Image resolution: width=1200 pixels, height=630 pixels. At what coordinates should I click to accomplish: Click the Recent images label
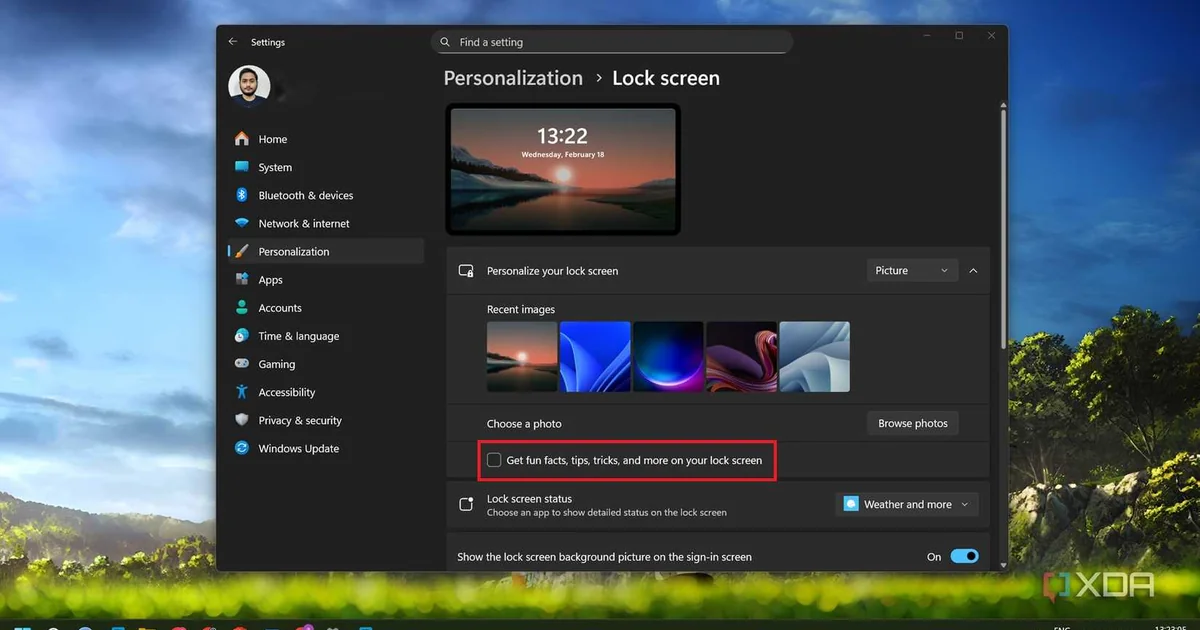(521, 309)
